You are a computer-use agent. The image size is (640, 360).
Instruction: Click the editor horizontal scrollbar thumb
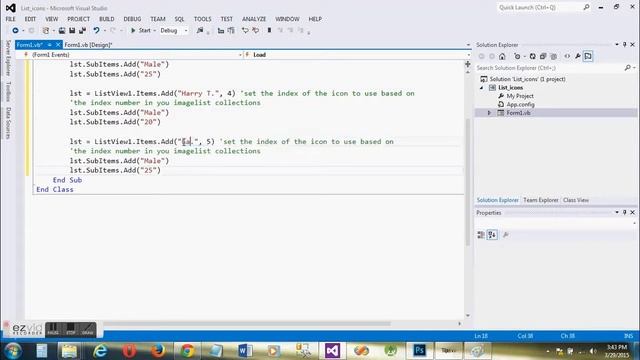coord(247,324)
